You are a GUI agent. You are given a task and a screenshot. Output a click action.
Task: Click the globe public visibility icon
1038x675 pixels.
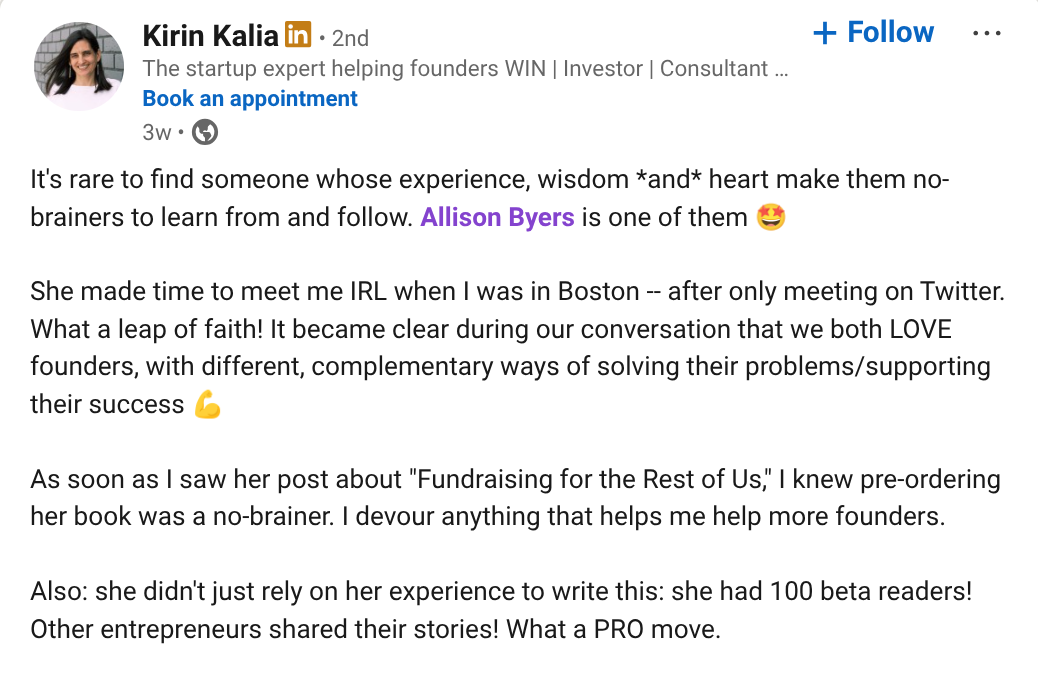tap(205, 131)
